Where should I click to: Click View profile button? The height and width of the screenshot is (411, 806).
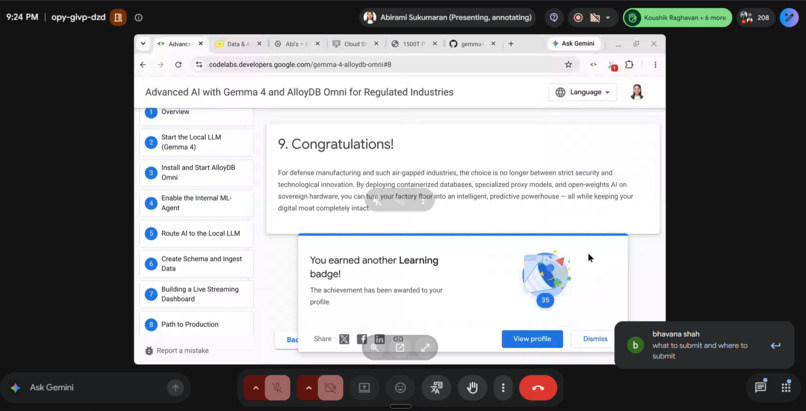click(x=532, y=339)
